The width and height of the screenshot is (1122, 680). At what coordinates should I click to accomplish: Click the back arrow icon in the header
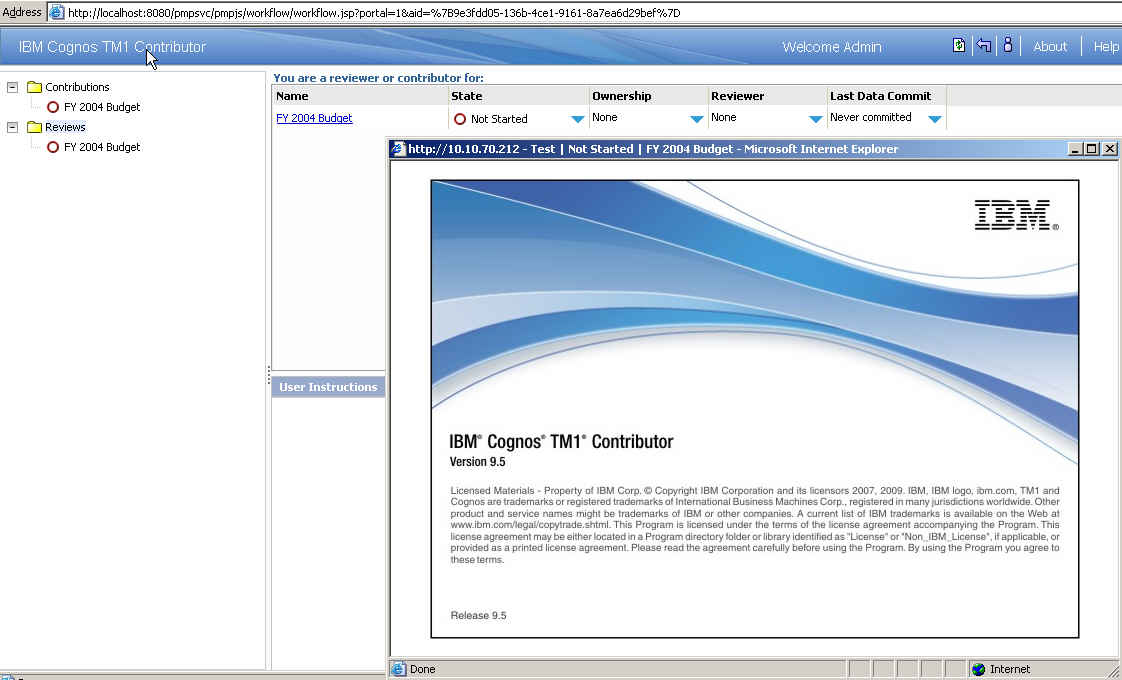pyautogui.click(x=984, y=46)
